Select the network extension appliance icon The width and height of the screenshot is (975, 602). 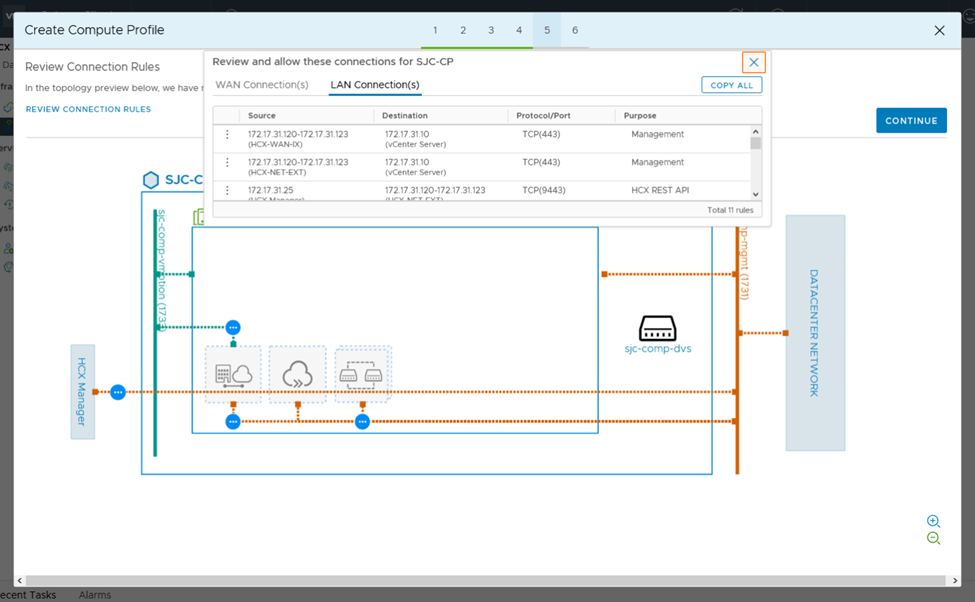coord(363,374)
